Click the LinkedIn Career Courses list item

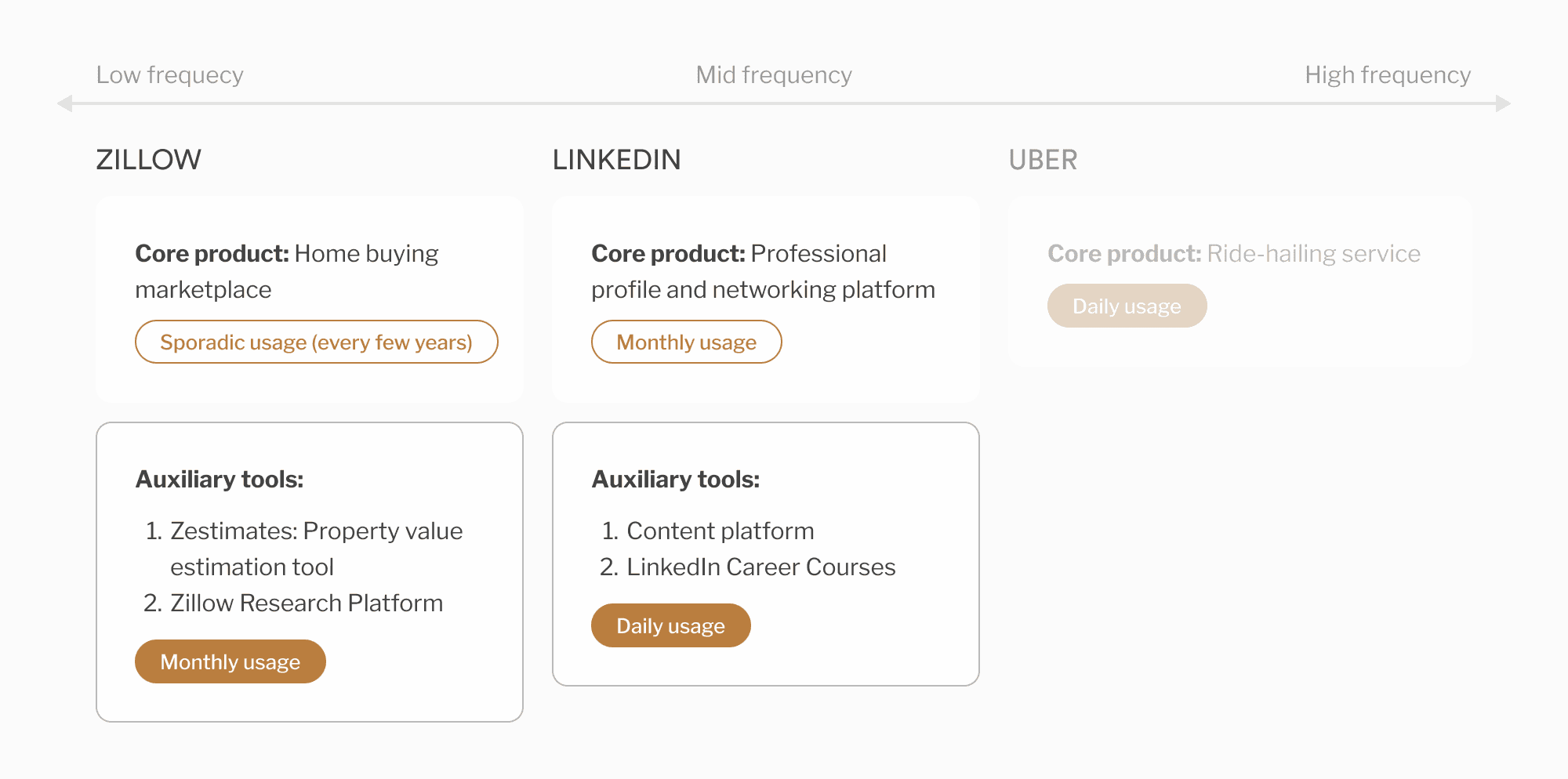pos(748,567)
